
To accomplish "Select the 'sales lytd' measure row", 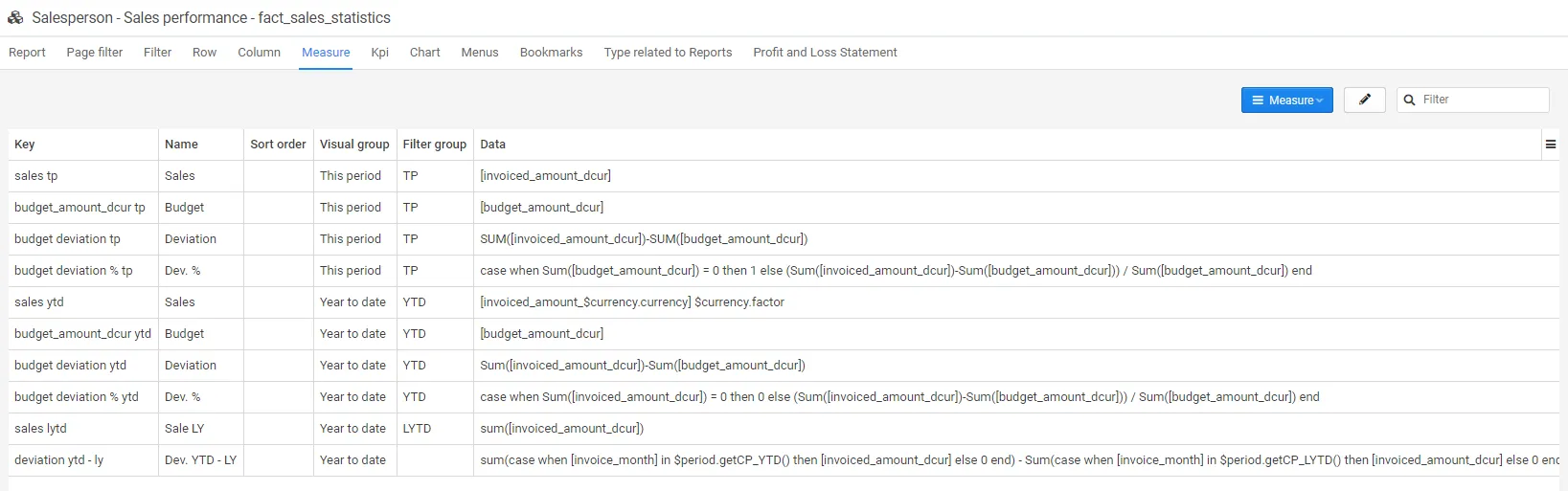I will coord(40,429).
